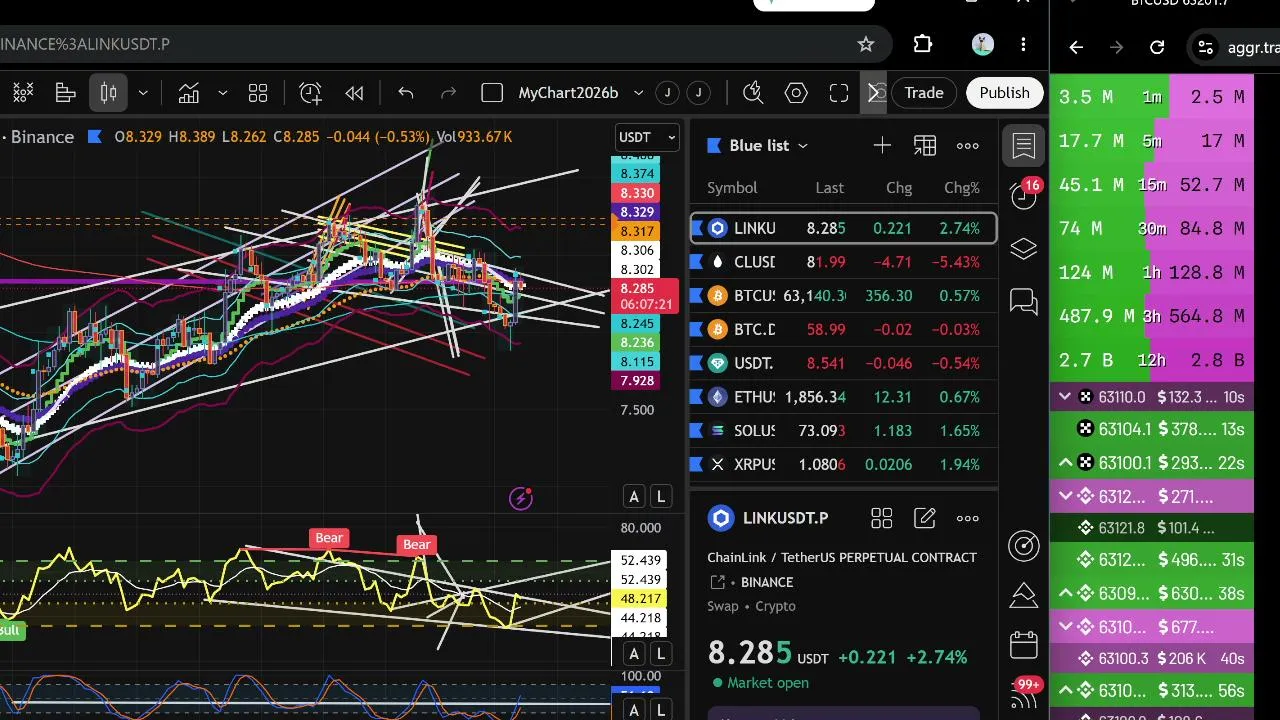Reload the aggr.trade window page
The image size is (1280, 720).
point(1157,47)
